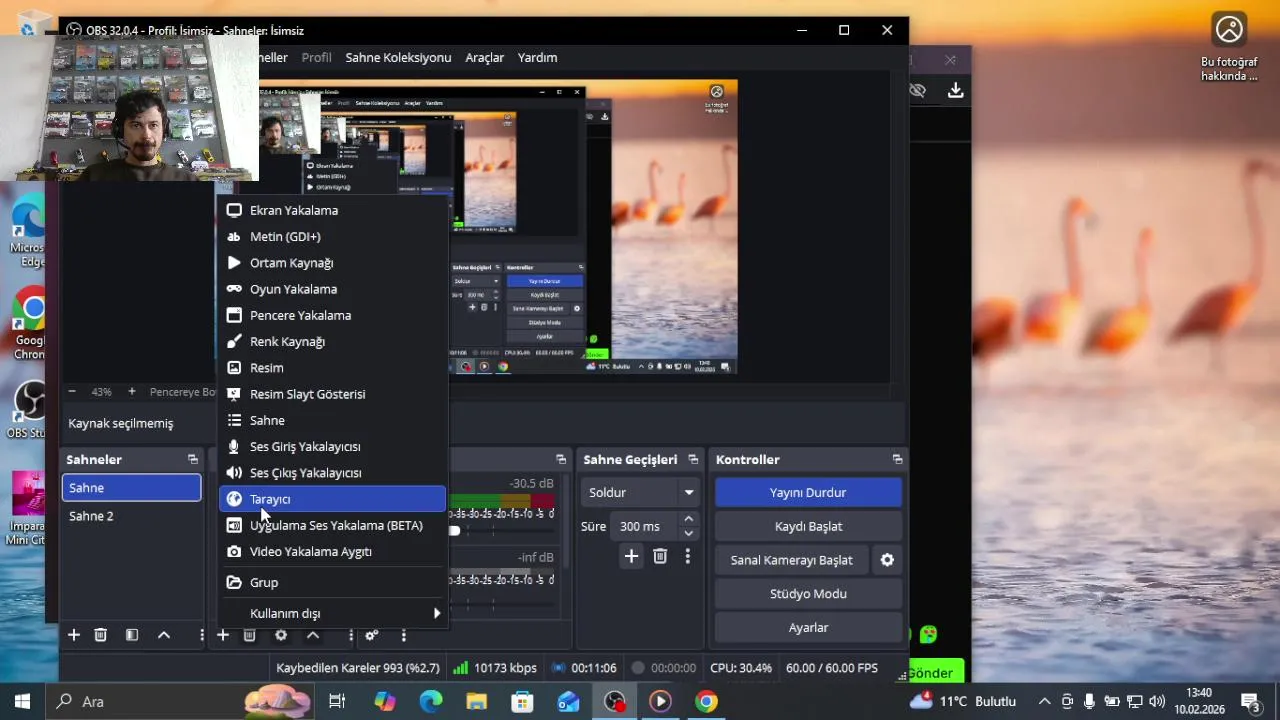Click Yayını Durdur button
The height and width of the screenshot is (720, 1280).
(808, 492)
